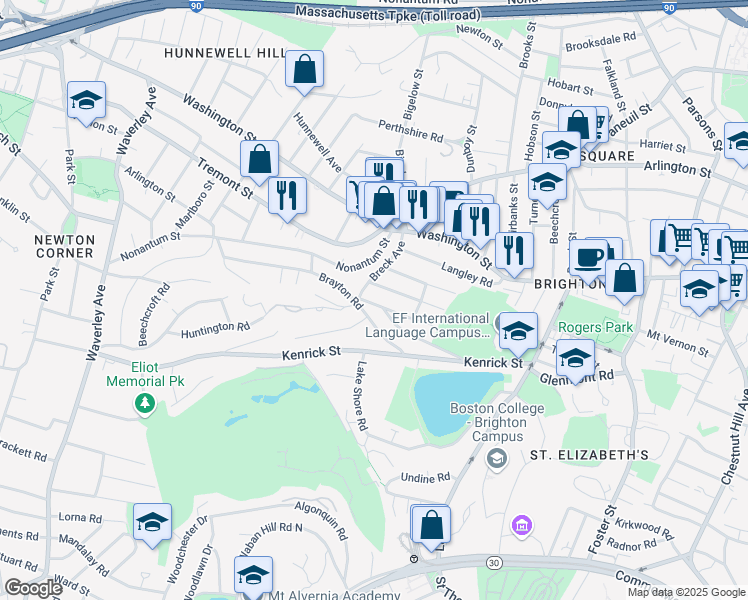Select the Langley Rd label
The width and height of the screenshot is (748, 600).
point(467,275)
